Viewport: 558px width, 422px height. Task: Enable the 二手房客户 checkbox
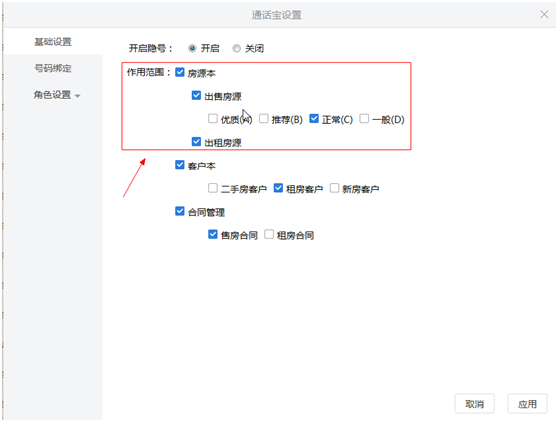pos(212,188)
